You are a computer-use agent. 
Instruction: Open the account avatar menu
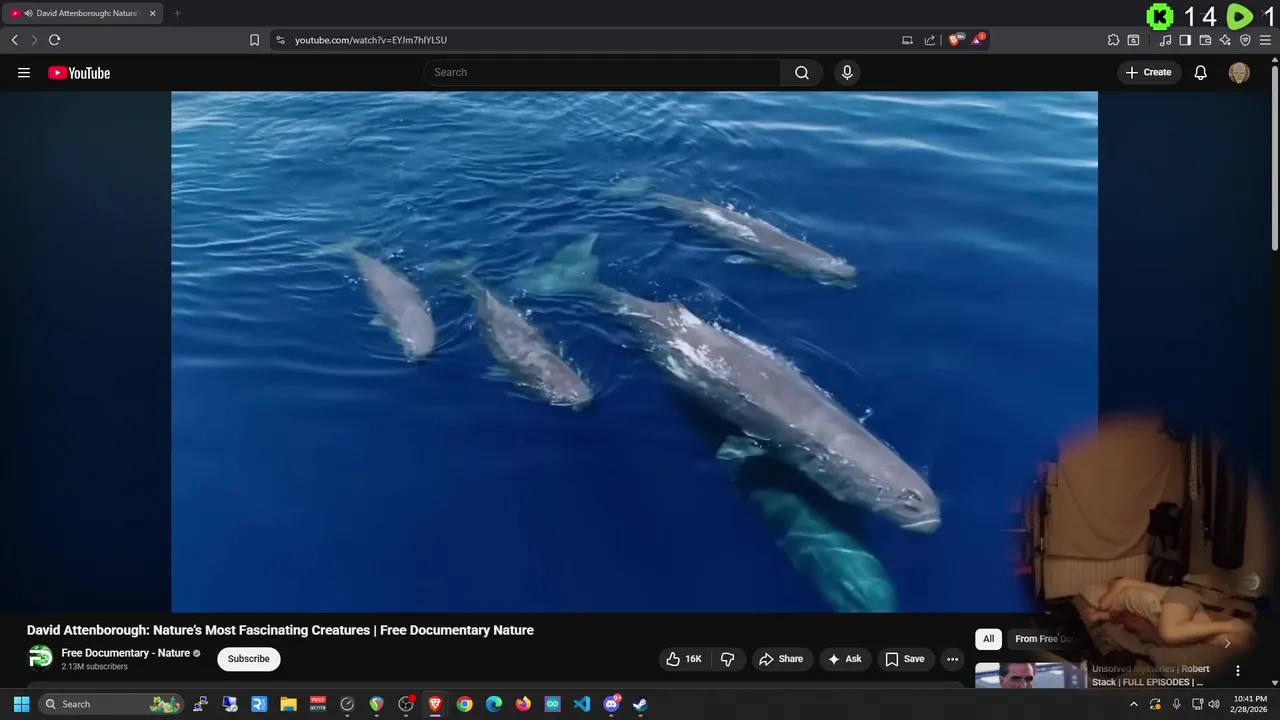1239,72
